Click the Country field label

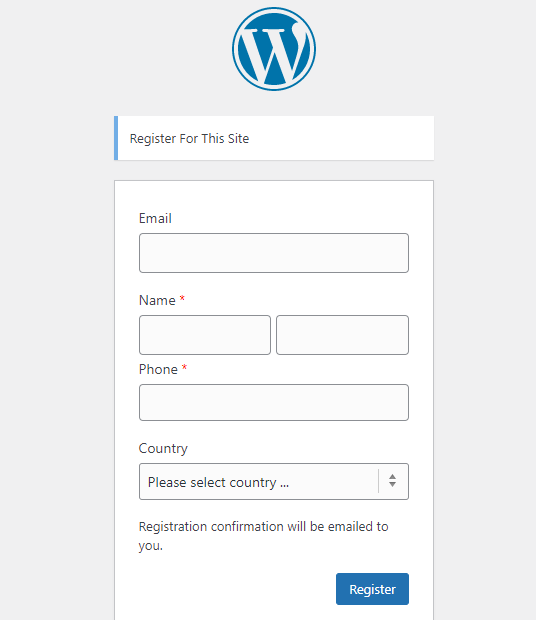click(163, 448)
